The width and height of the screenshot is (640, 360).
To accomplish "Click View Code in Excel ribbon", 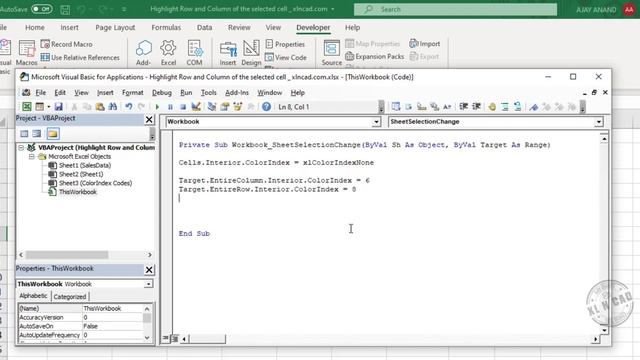I will [x=286, y=58].
